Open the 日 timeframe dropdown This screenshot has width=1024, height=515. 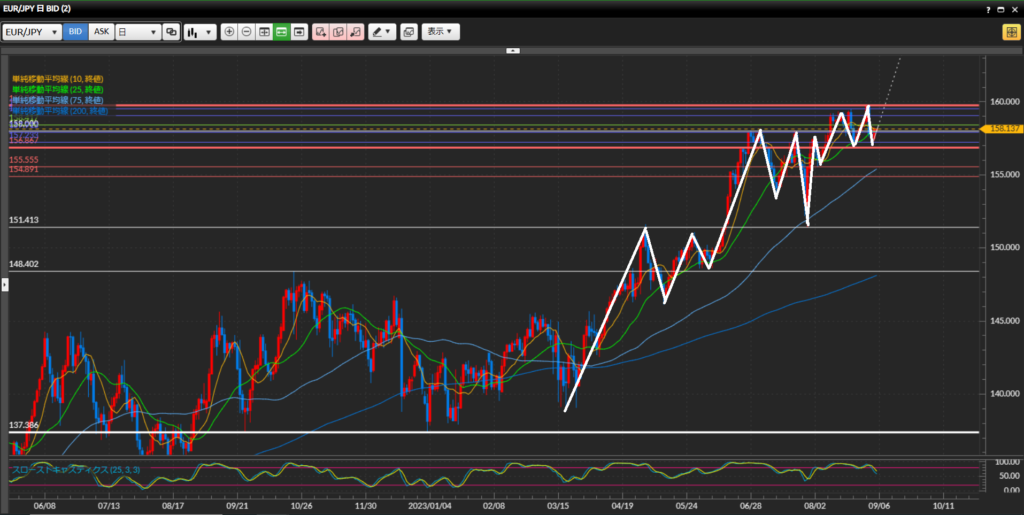pos(138,32)
